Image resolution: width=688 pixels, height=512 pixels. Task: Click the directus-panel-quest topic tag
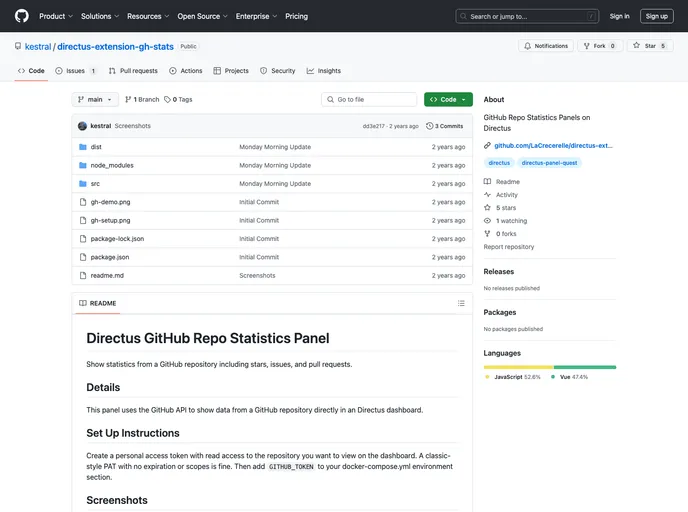click(549, 163)
